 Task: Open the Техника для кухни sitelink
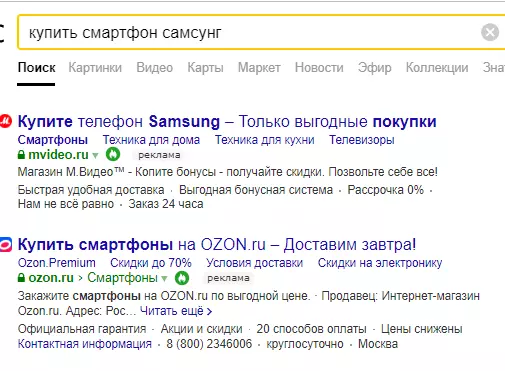click(265, 140)
